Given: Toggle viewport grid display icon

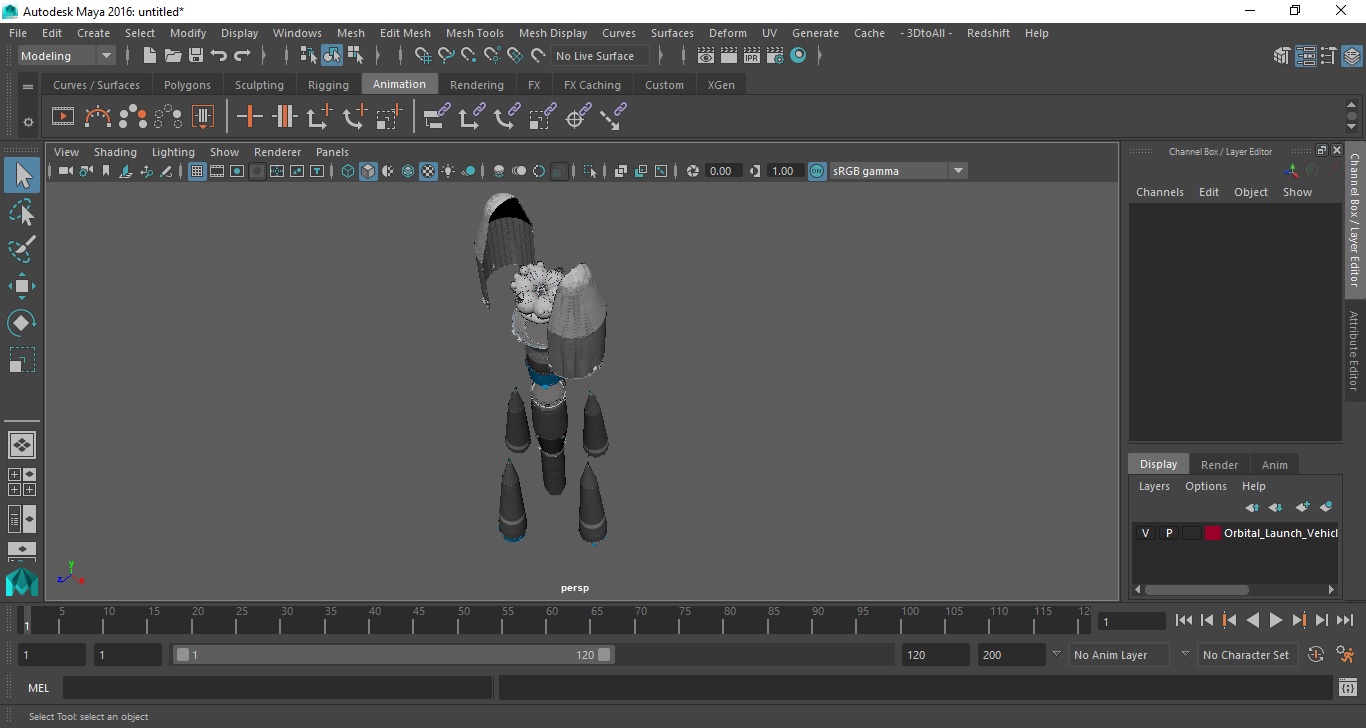Looking at the screenshot, I should (197, 171).
